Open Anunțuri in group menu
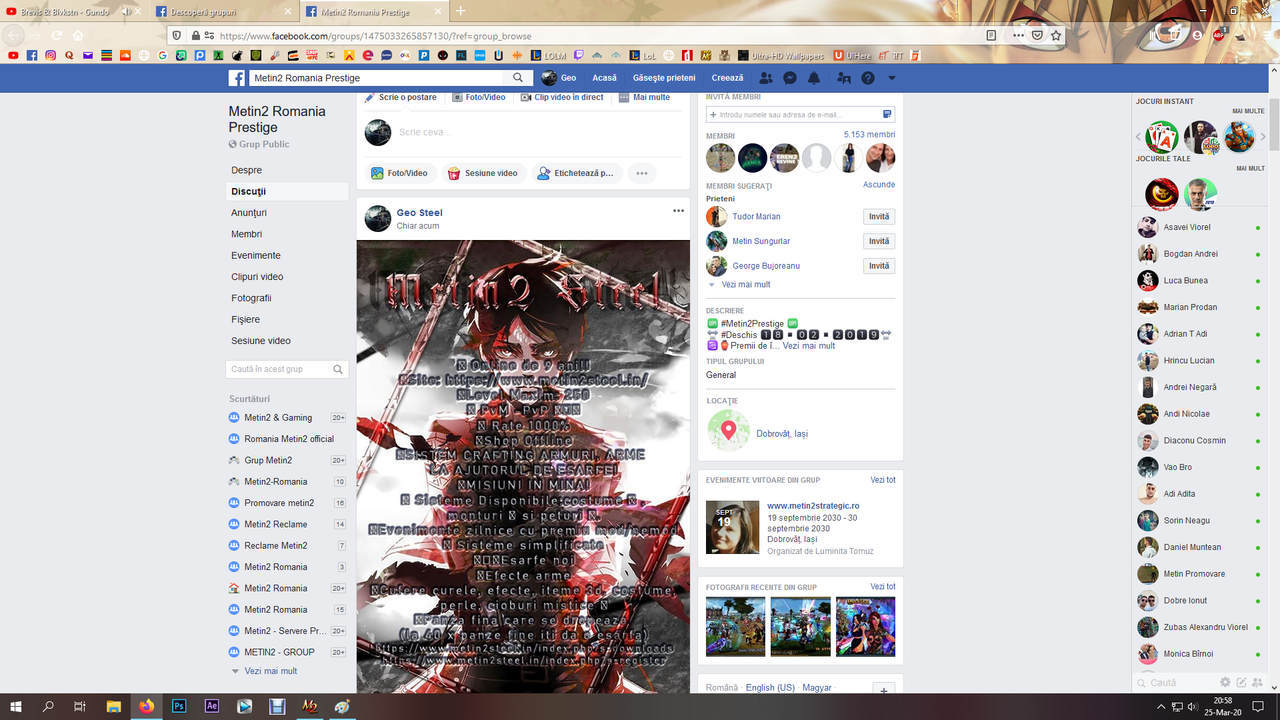1280x720 pixels. click(249, 213)
